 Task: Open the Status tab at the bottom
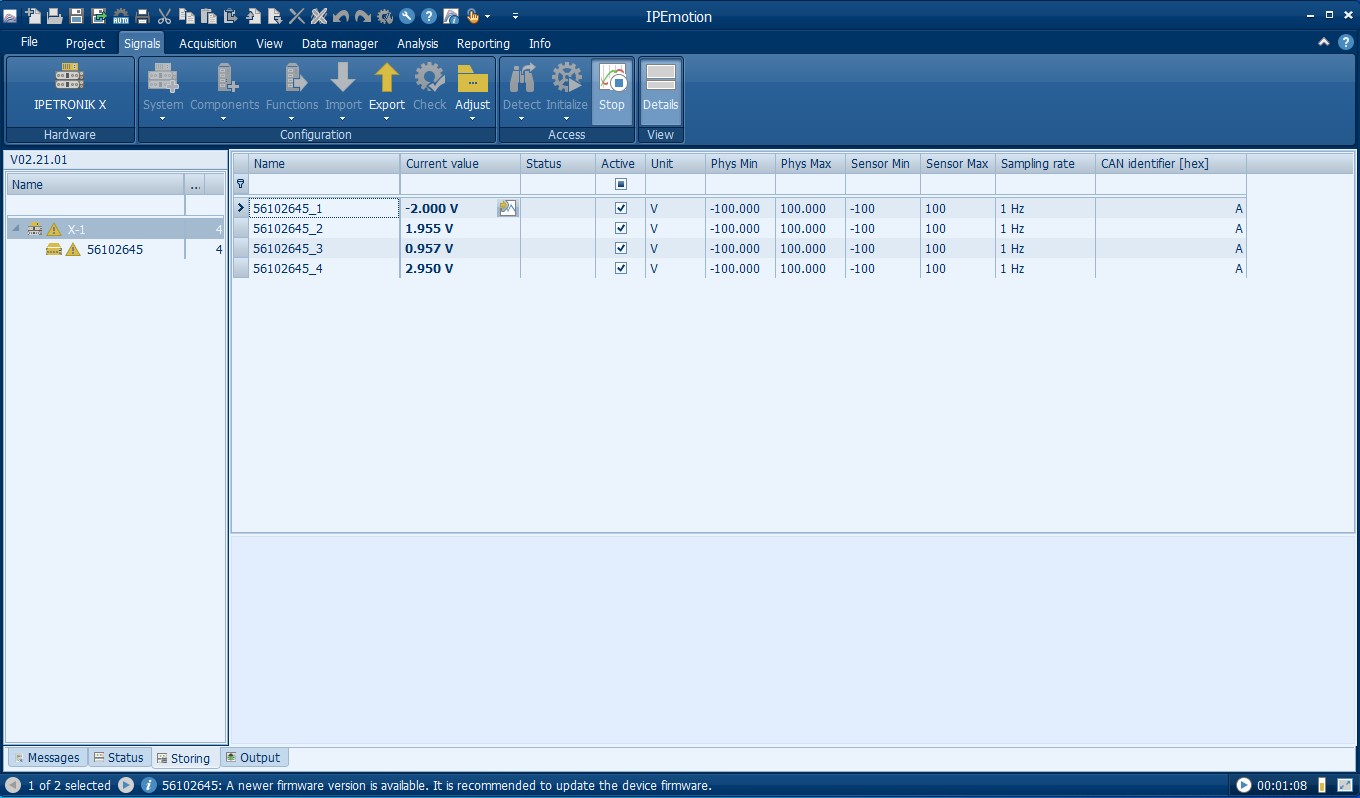[119, 757]
